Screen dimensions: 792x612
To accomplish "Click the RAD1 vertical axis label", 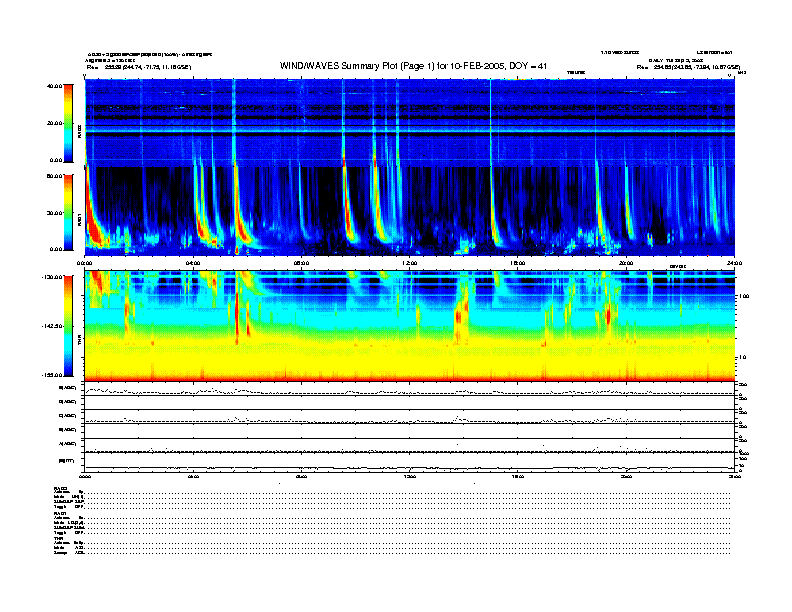I will pos(79,219).
